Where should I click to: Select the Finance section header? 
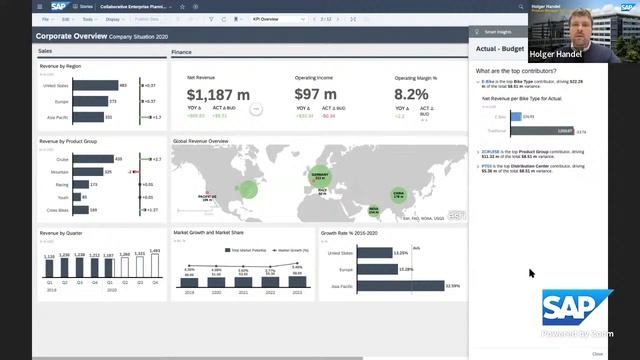[181, 52]
